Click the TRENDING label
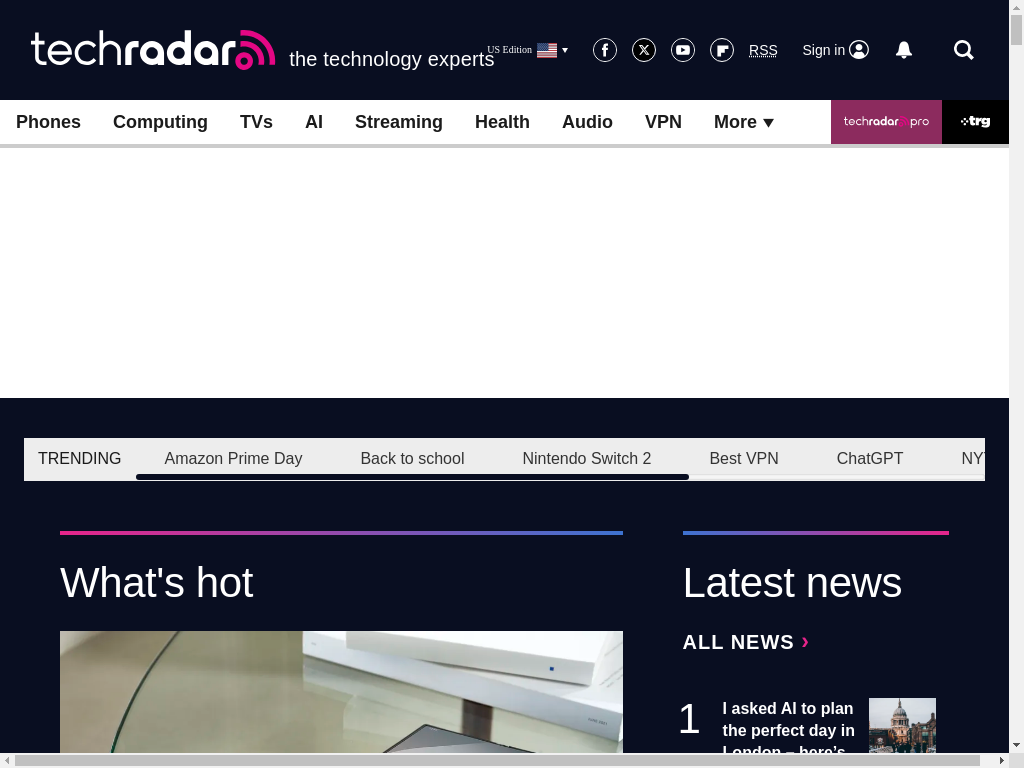This screenshot has width=1024, height=768. (x=80, y=458)
